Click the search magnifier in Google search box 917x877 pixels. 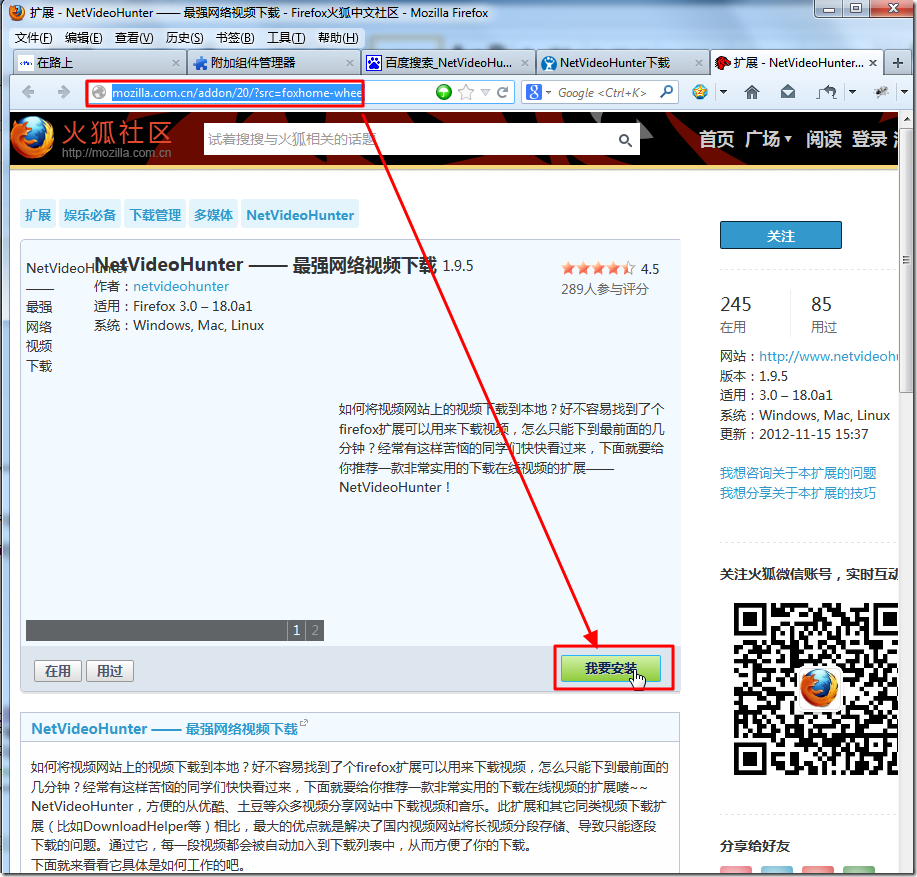[666, 92]
